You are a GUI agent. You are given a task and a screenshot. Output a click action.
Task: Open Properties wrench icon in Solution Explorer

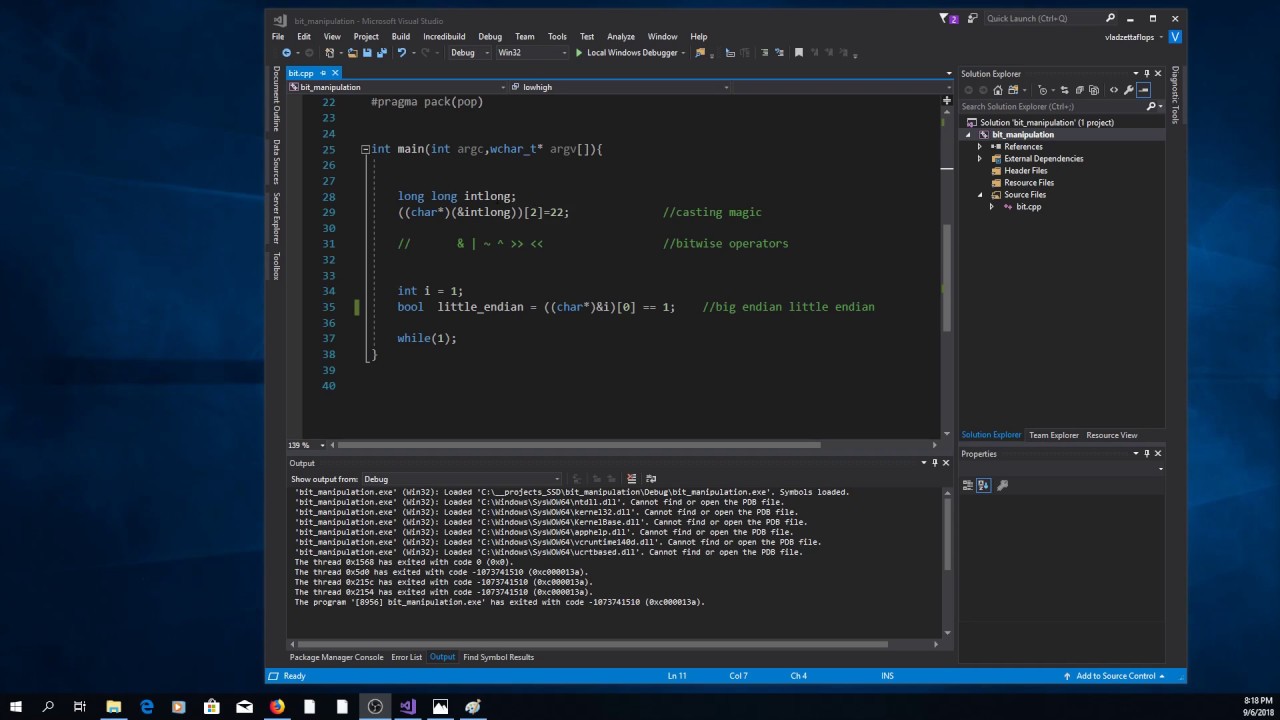pyautogui.click(x=1128, y=90)
